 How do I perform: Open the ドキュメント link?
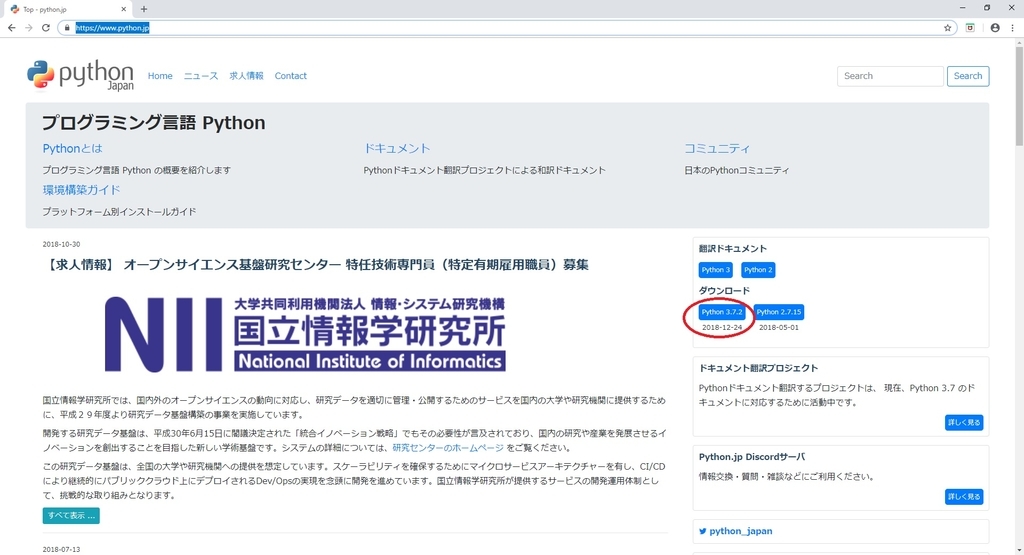point(397,149)
